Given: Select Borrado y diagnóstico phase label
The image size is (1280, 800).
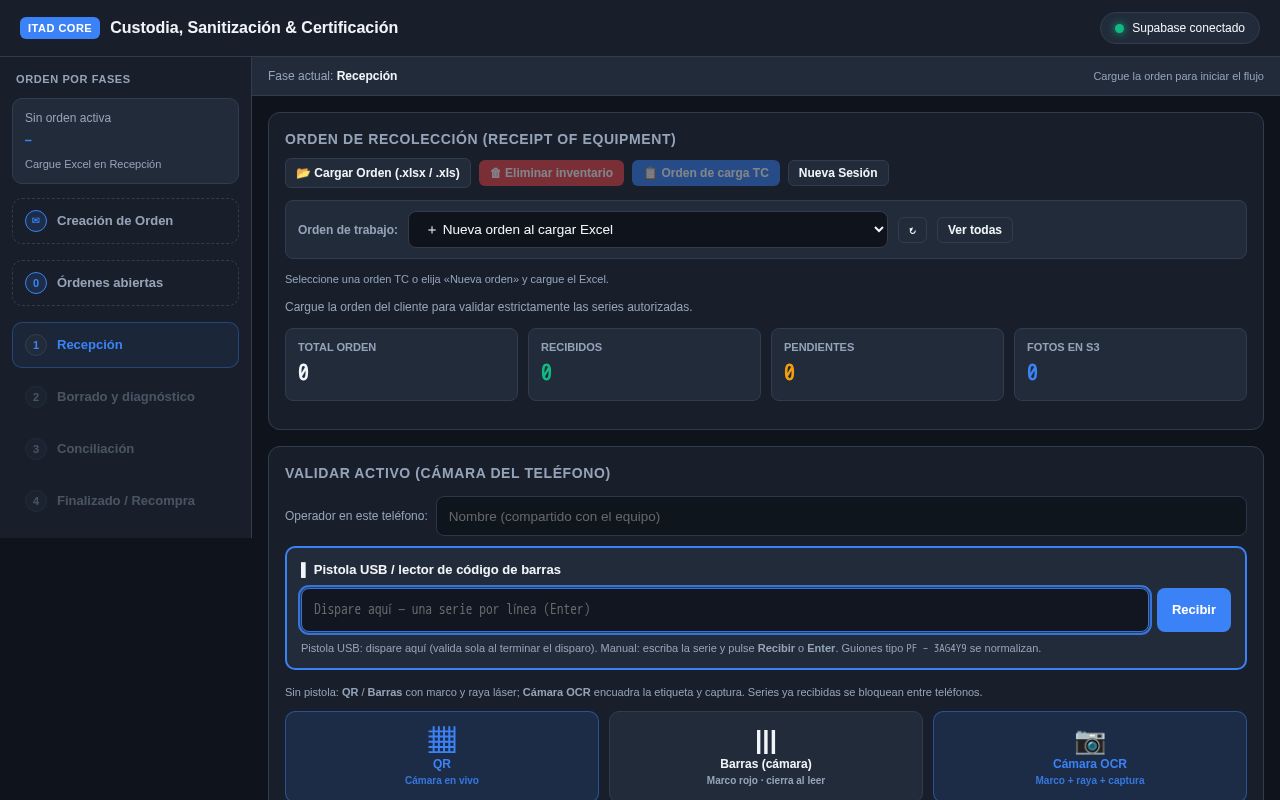Looking at the screenshot, I should point(126,397).
